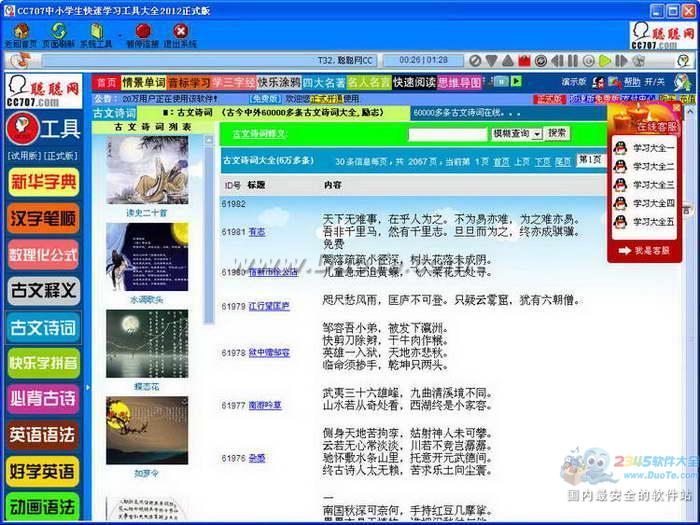Collapse sidebar with small arrow handle
The height and width of the screenshot is (525, 700).
[88, 387]
